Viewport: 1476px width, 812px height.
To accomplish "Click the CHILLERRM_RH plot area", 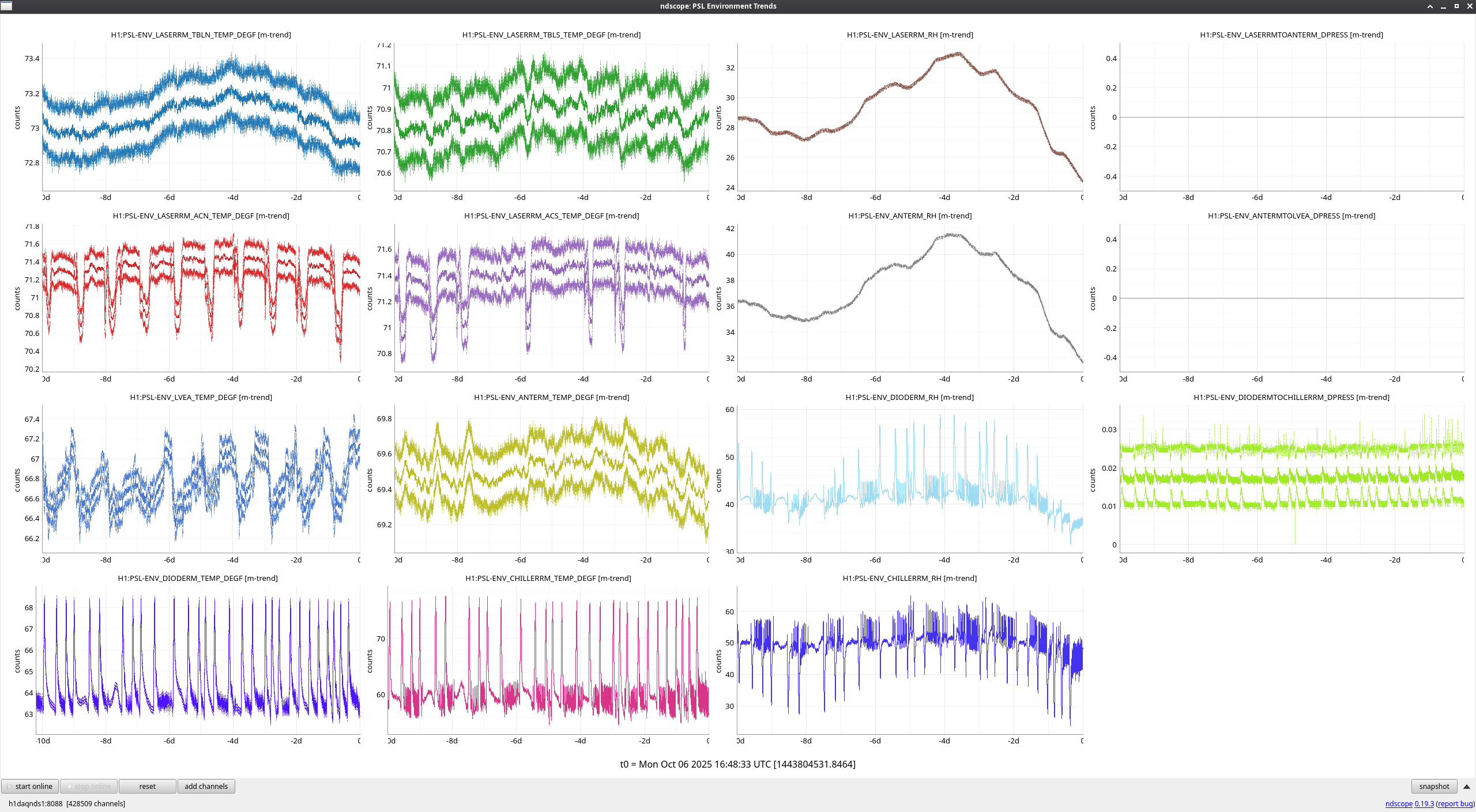I will point(910,660).
